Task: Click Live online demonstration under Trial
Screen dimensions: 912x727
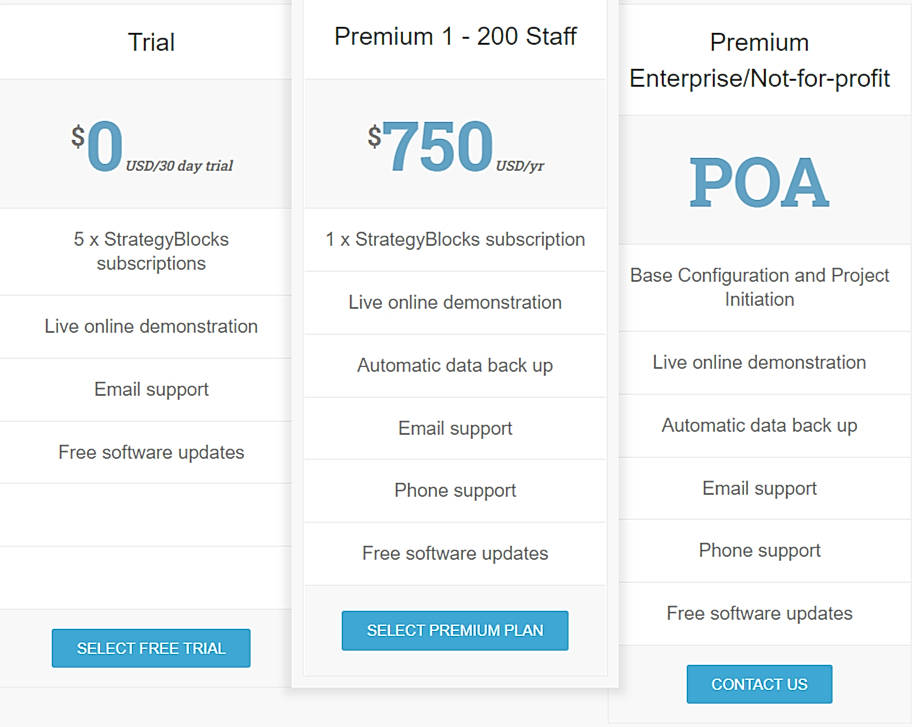Action: coord(151,327)
